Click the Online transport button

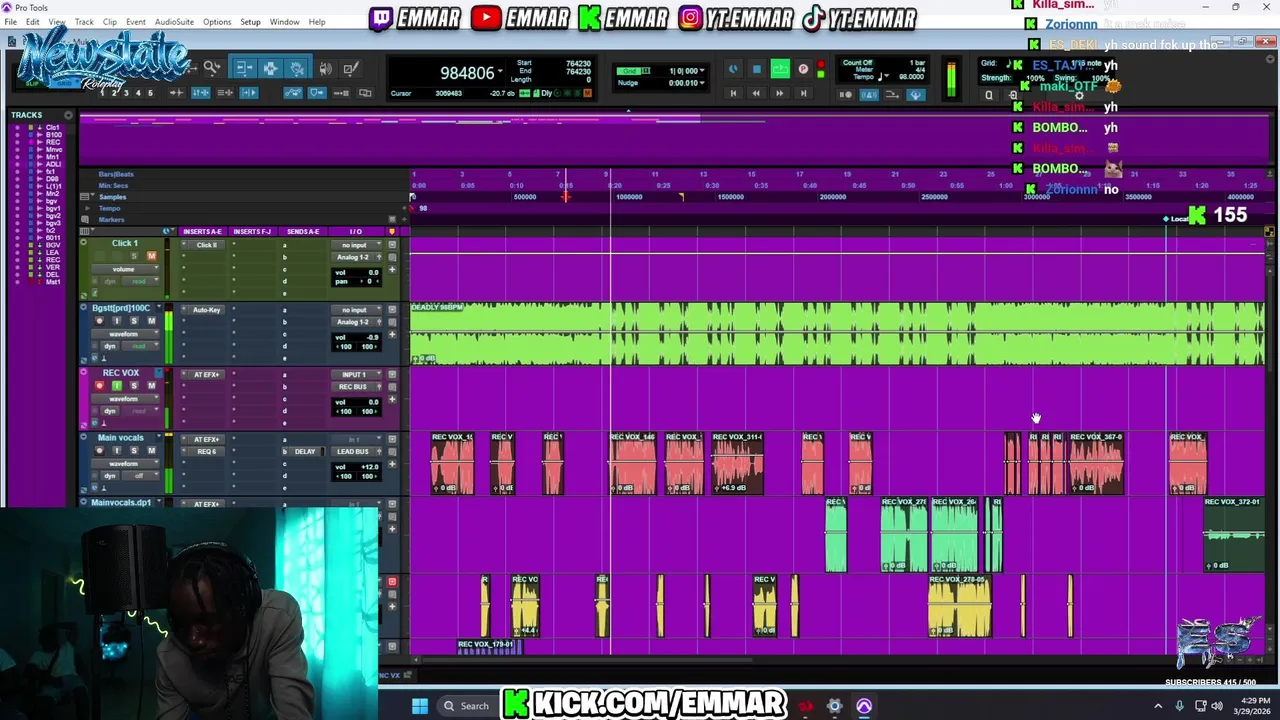(733, 69)
